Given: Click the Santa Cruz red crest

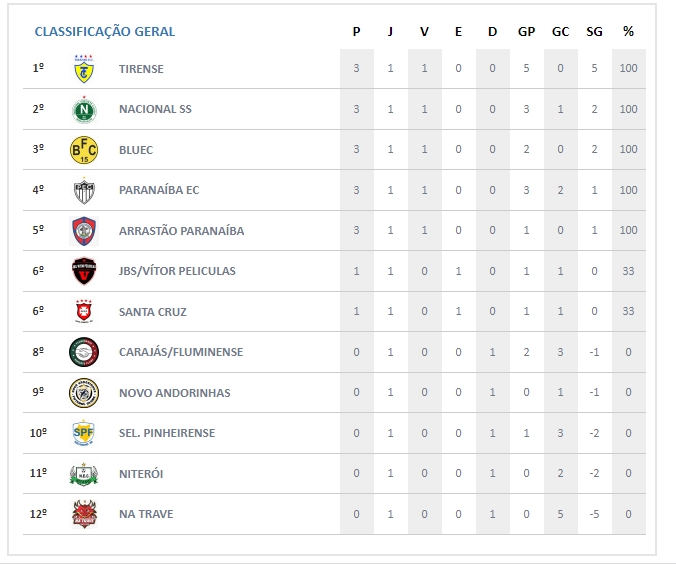Looking at the screenshot, I should pos(84,312).
